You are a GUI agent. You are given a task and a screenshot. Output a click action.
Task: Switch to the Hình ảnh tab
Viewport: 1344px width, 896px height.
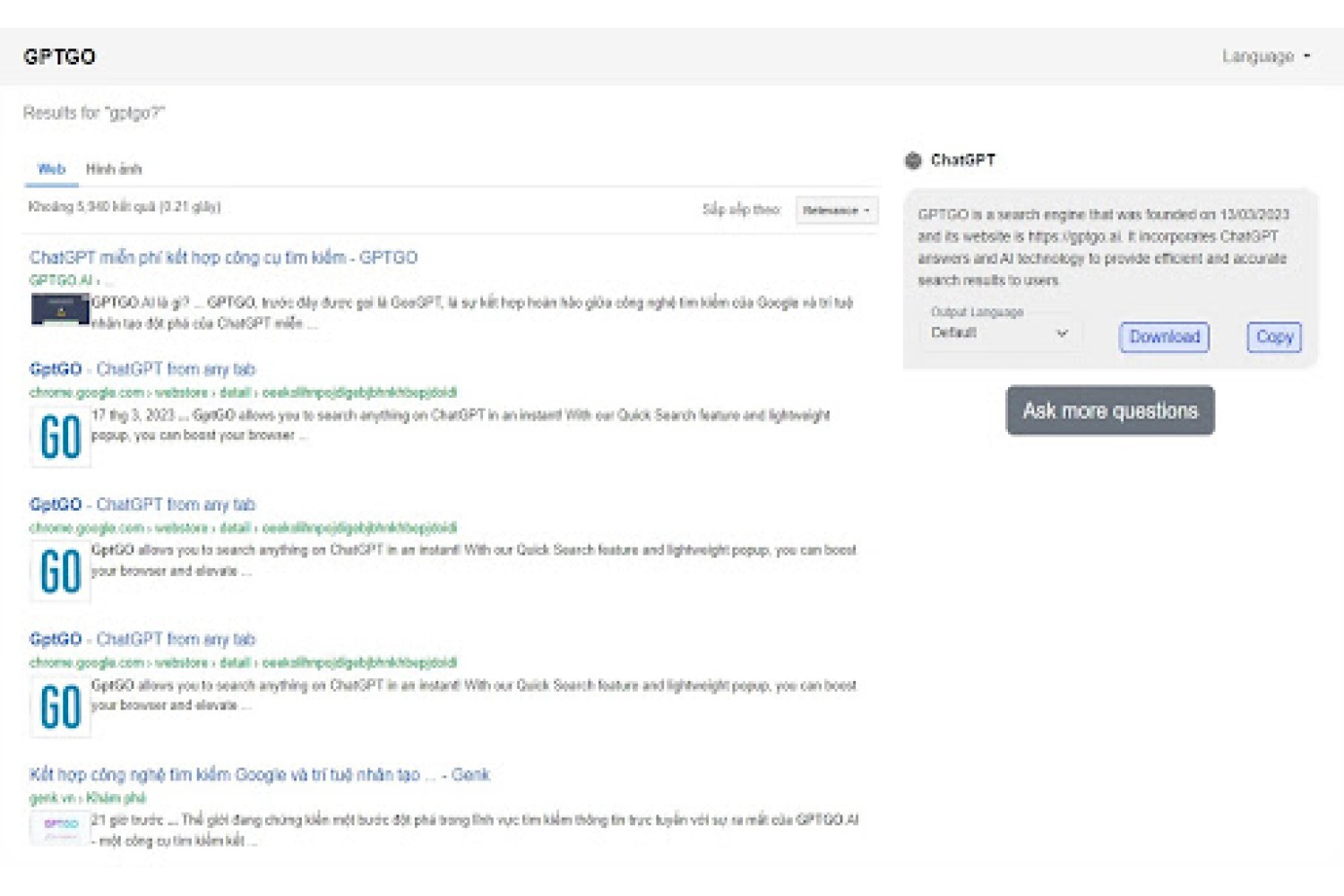[x=114, y=168]
